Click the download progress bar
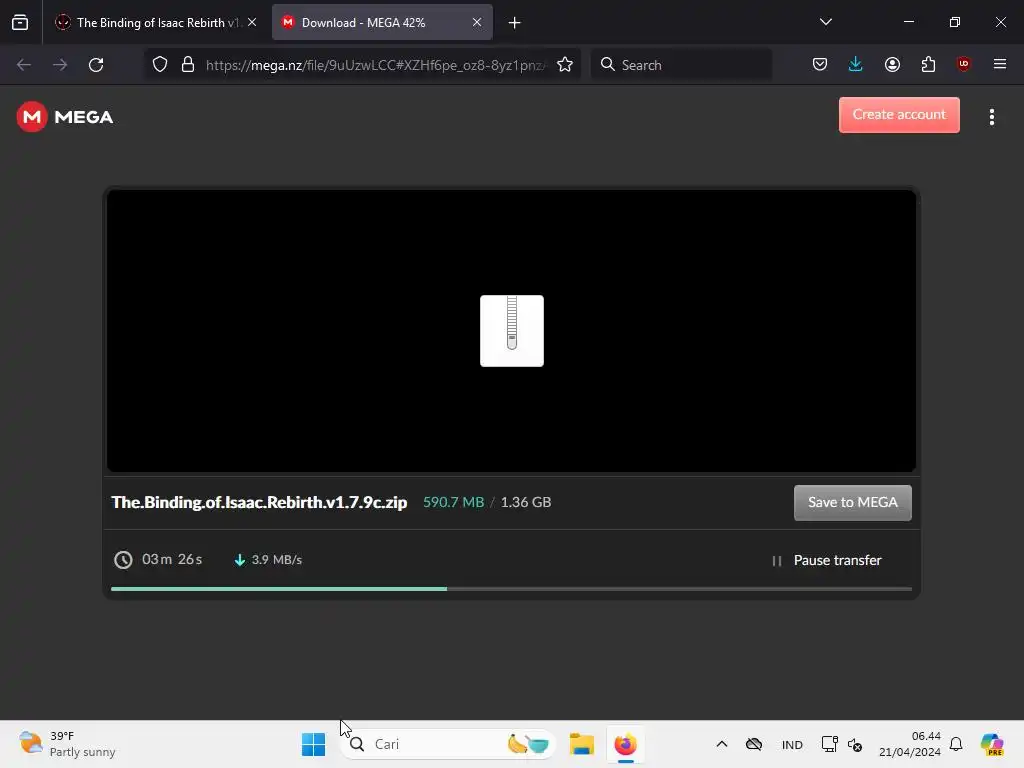 (x=511, y=589)
